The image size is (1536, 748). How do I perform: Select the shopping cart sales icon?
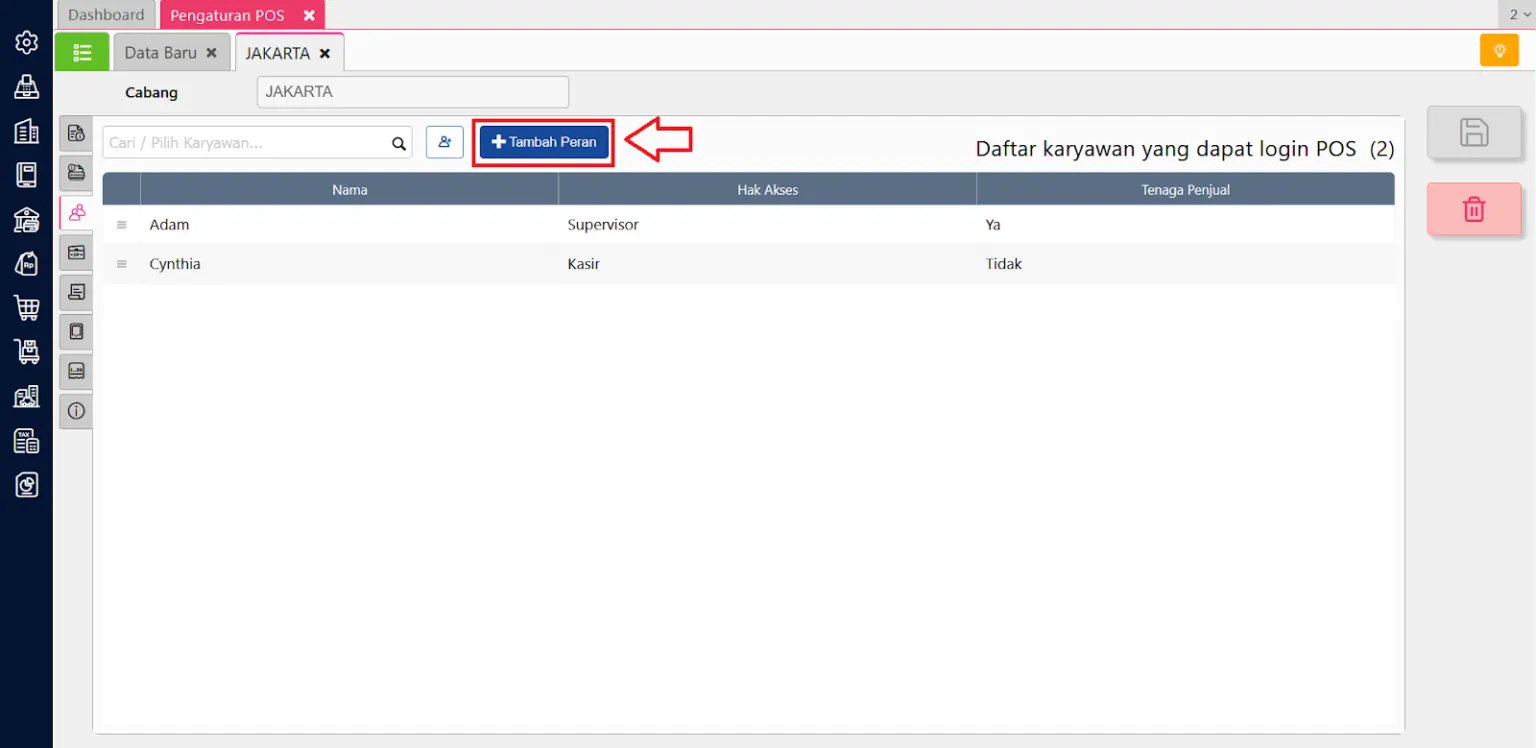26,308
